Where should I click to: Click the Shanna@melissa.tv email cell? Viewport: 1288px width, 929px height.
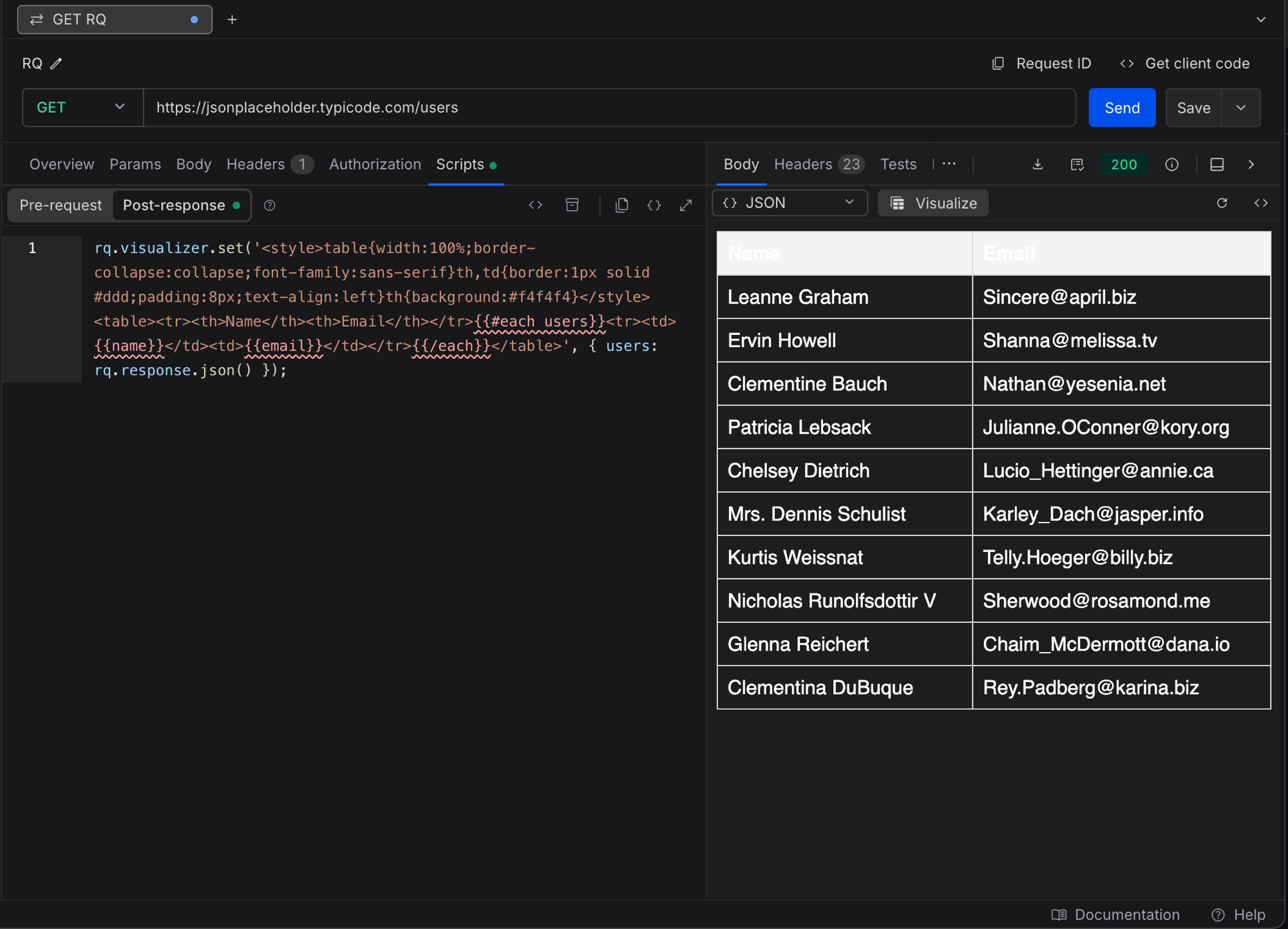click(1121, 341)
